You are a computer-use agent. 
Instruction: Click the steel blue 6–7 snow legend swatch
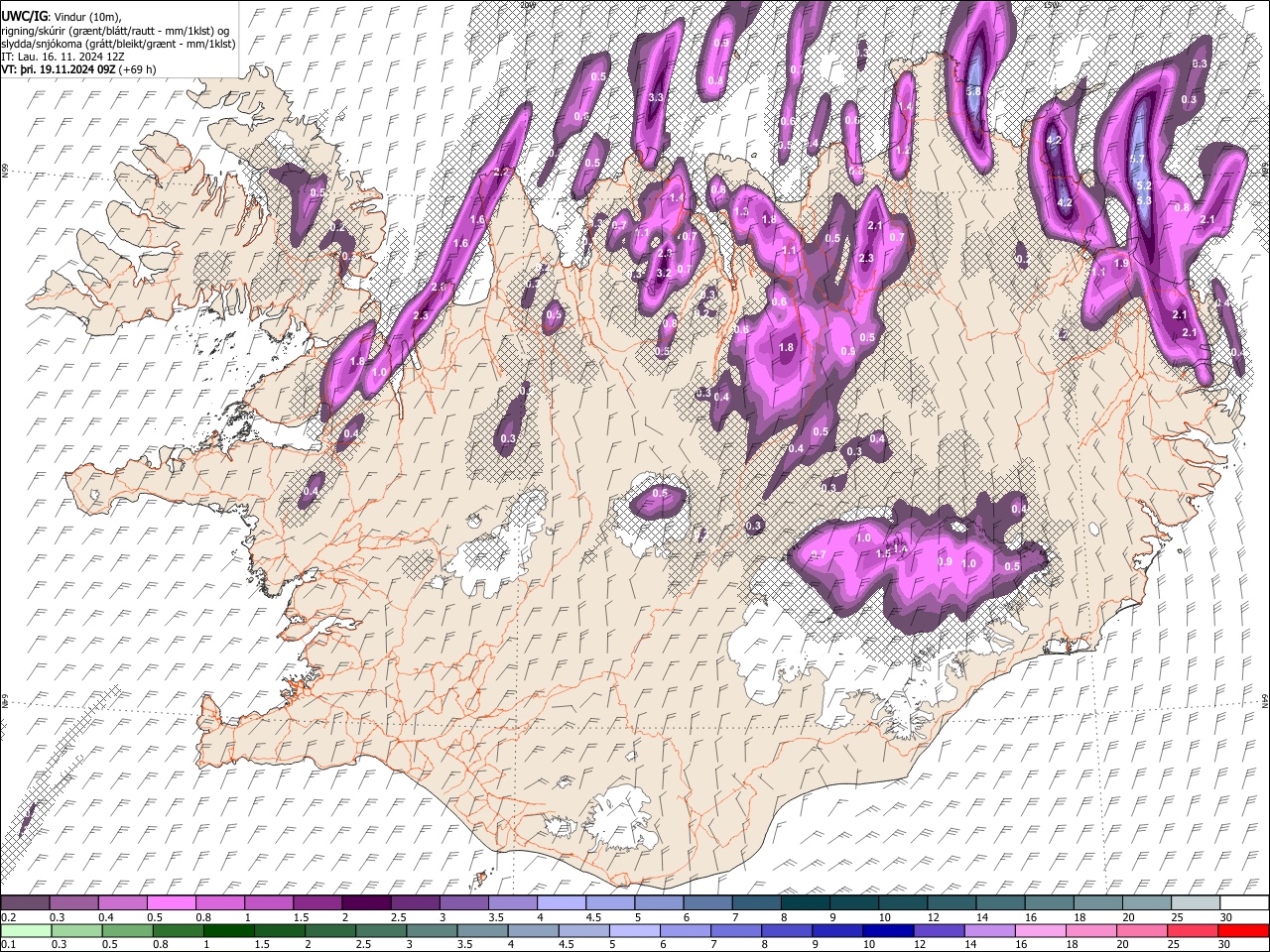pyautogui.click(x=707, y=903)
